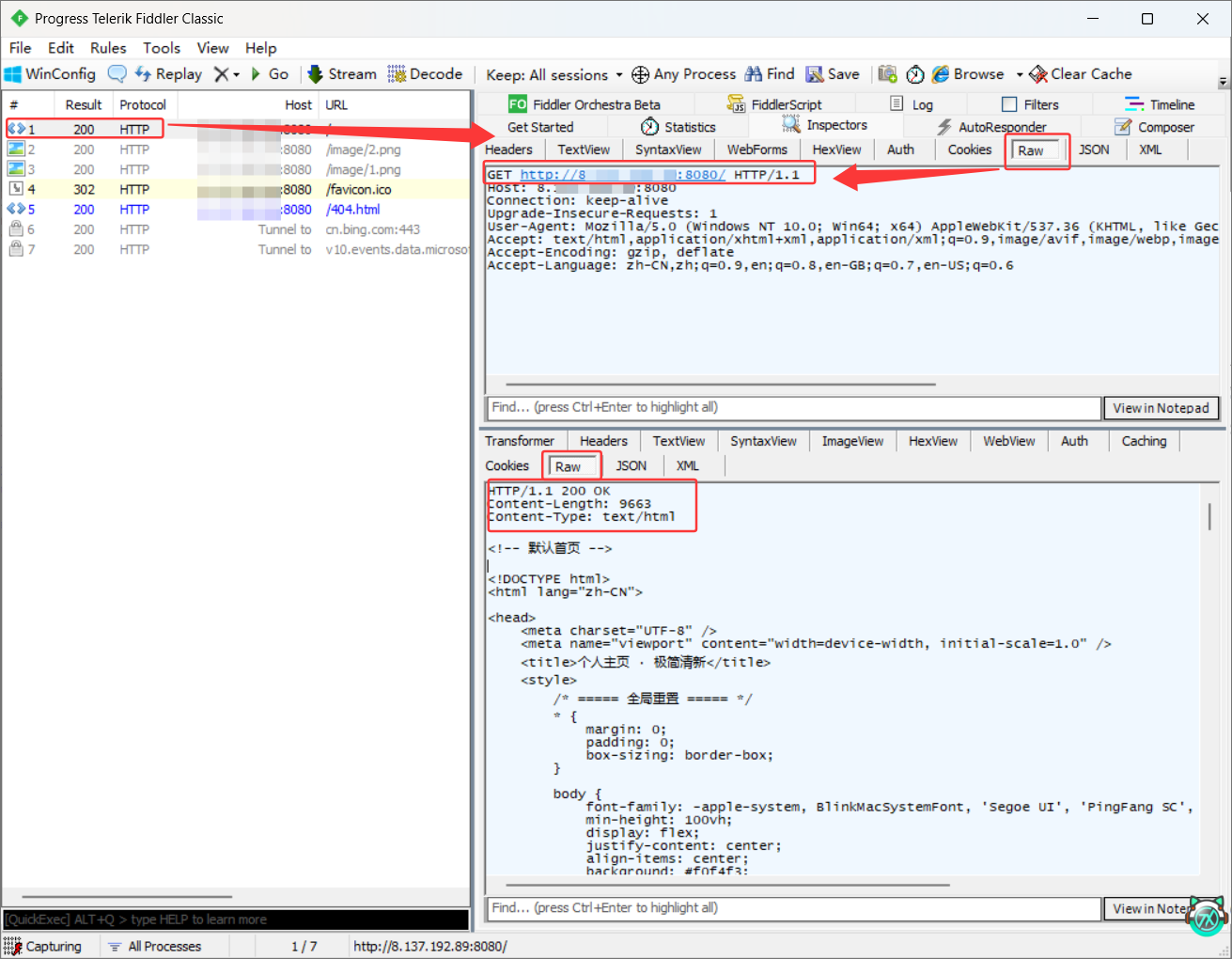Focus the request Find input field
1232x959 pixels.
(793, 407)
